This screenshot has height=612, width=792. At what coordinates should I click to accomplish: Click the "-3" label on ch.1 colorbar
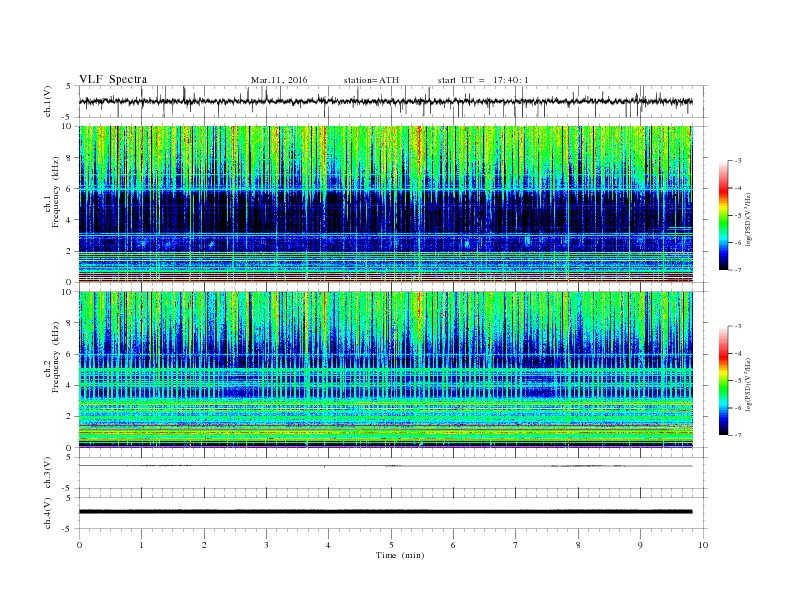pyautogui.click(x=738, y=161)
